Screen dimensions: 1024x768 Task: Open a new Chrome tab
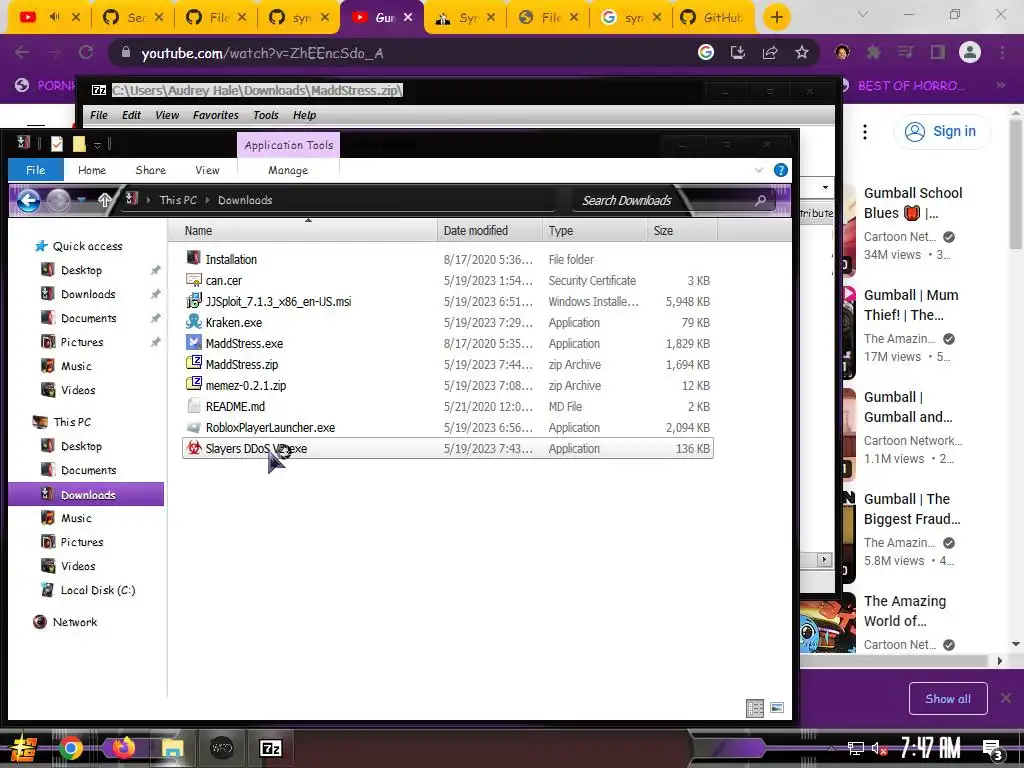(x=776, y=17)
